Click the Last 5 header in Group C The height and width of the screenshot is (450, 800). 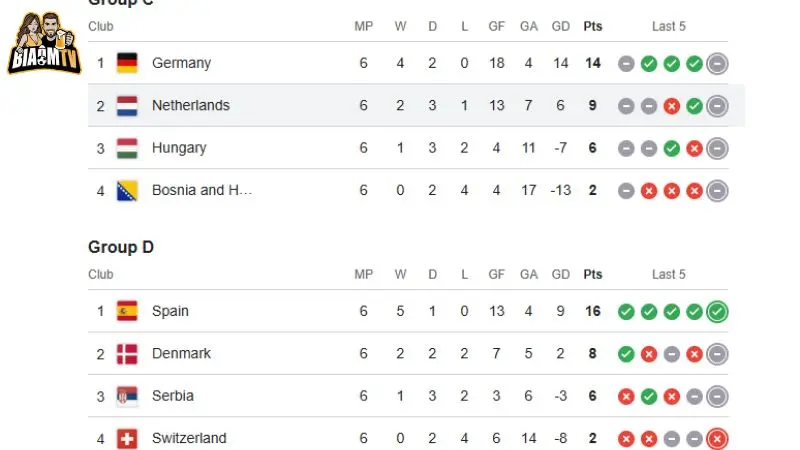pyautogui.click(x=668, y=27)
